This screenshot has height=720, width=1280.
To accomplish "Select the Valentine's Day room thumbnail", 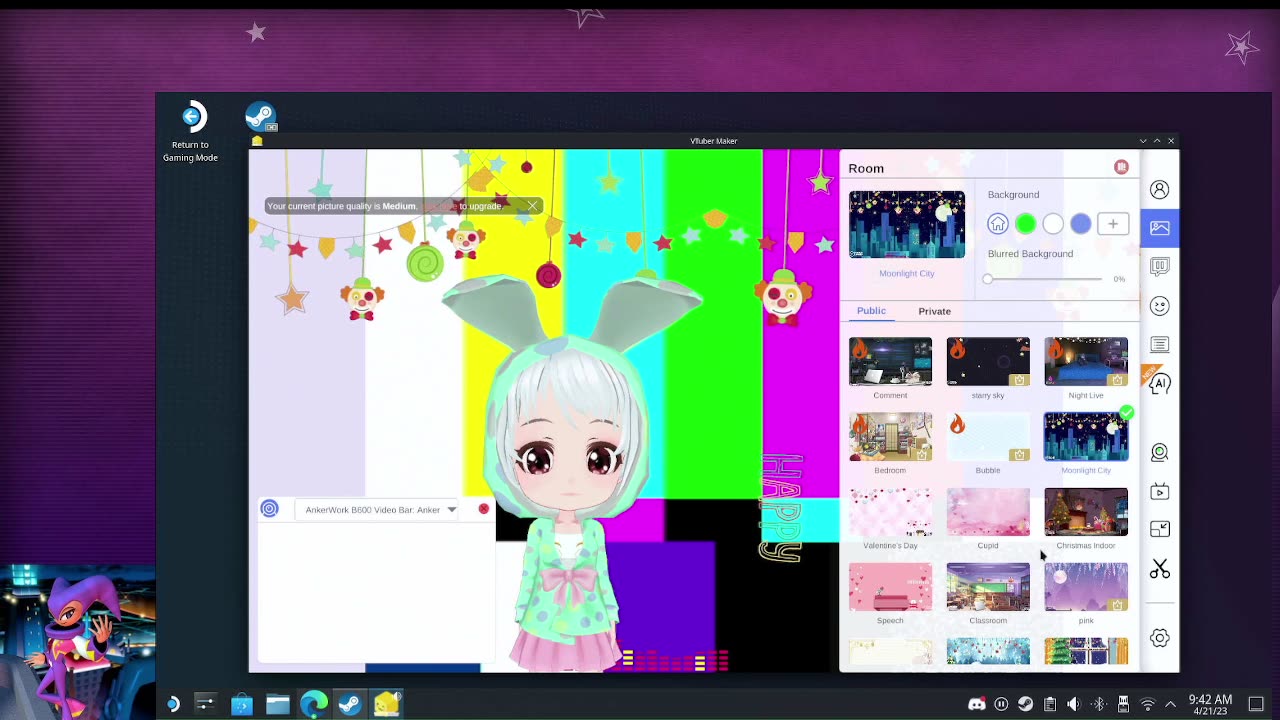I will [x=890, y=512].
